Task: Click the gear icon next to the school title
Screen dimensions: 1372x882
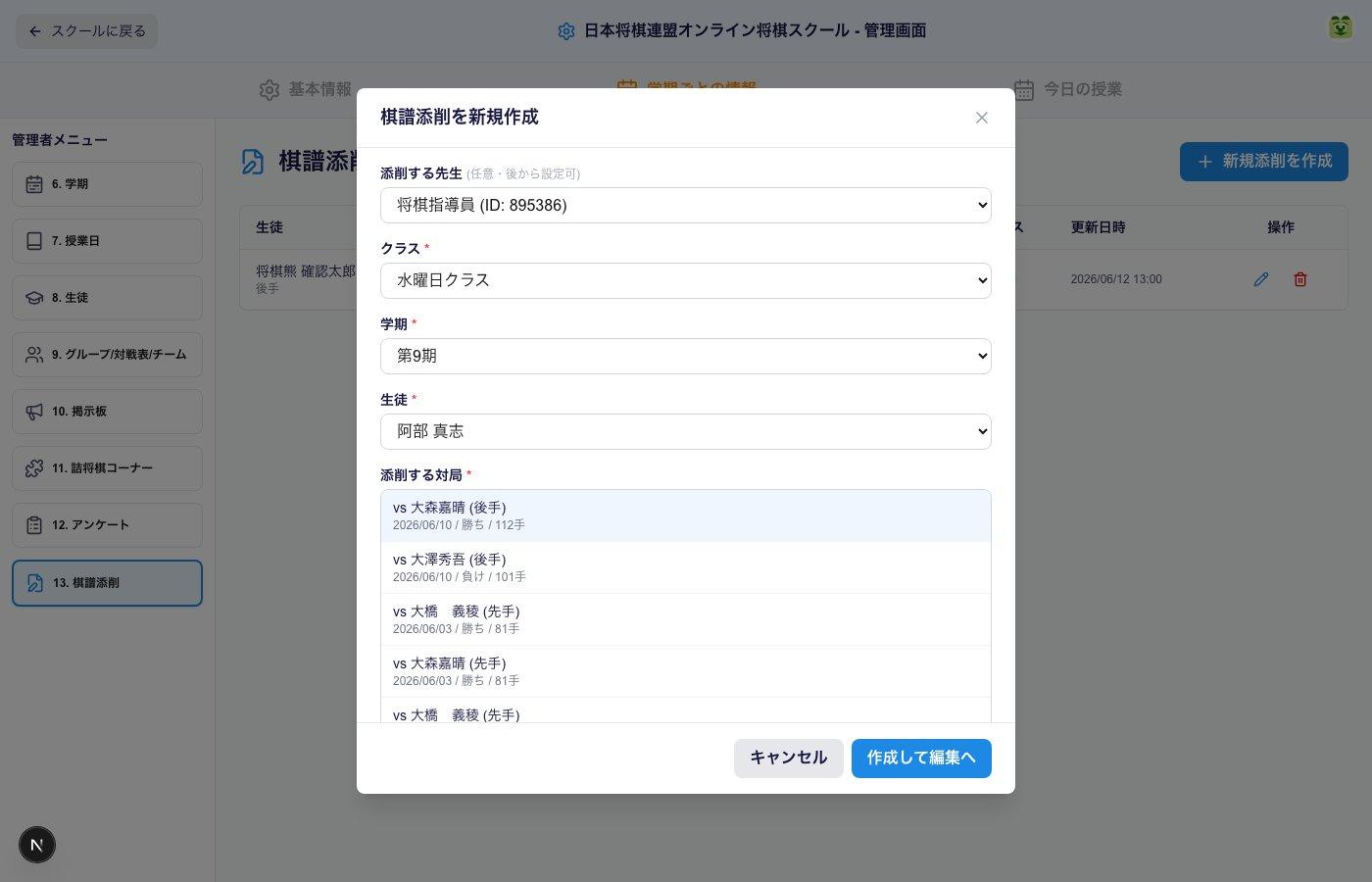Action: [x=565, y=31]
